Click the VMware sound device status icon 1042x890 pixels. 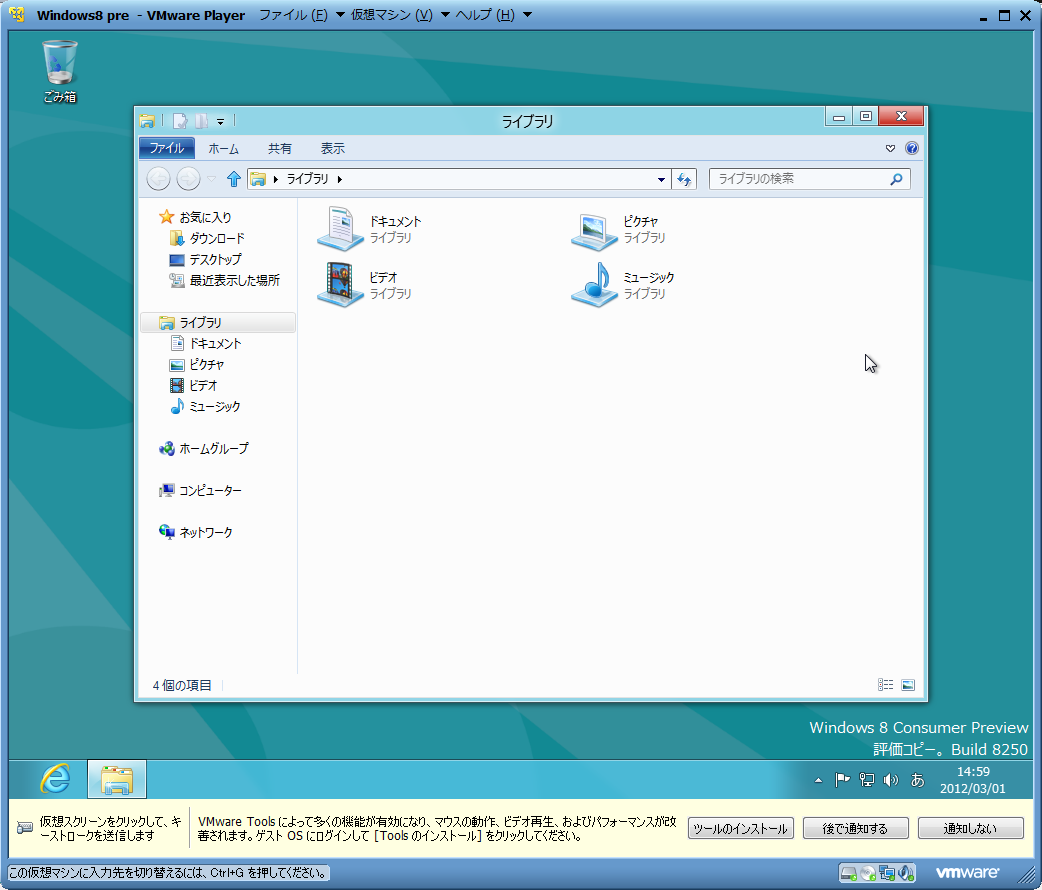[x=906, y=873]
